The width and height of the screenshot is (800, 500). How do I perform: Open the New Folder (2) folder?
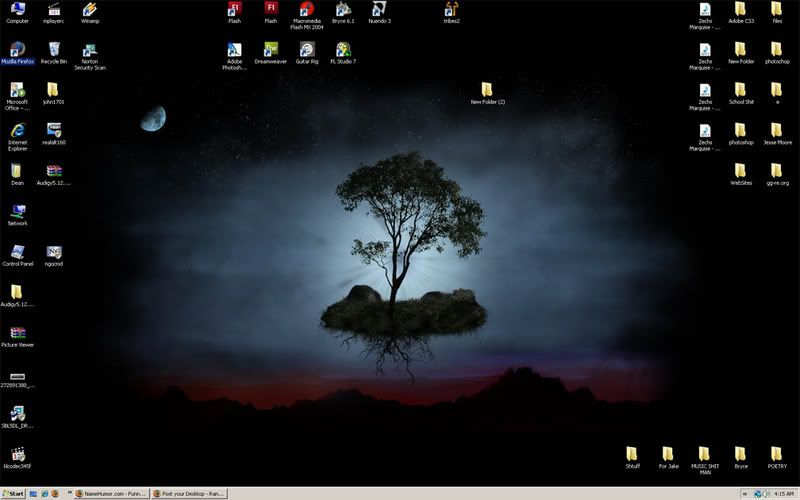(x=487, y=93)
